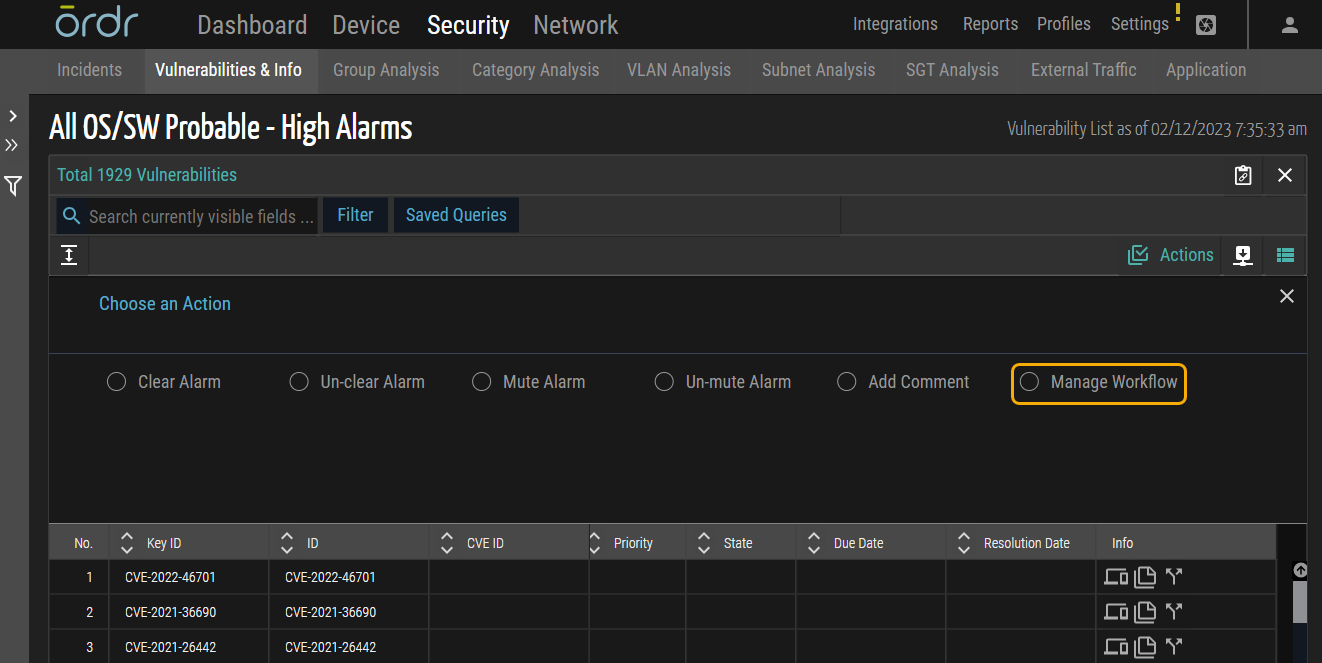Switch to the Incidents tab
Image resolution: width=1322 pixels, height=663 pixels.
pyautogui.click(x=89, y=70)
